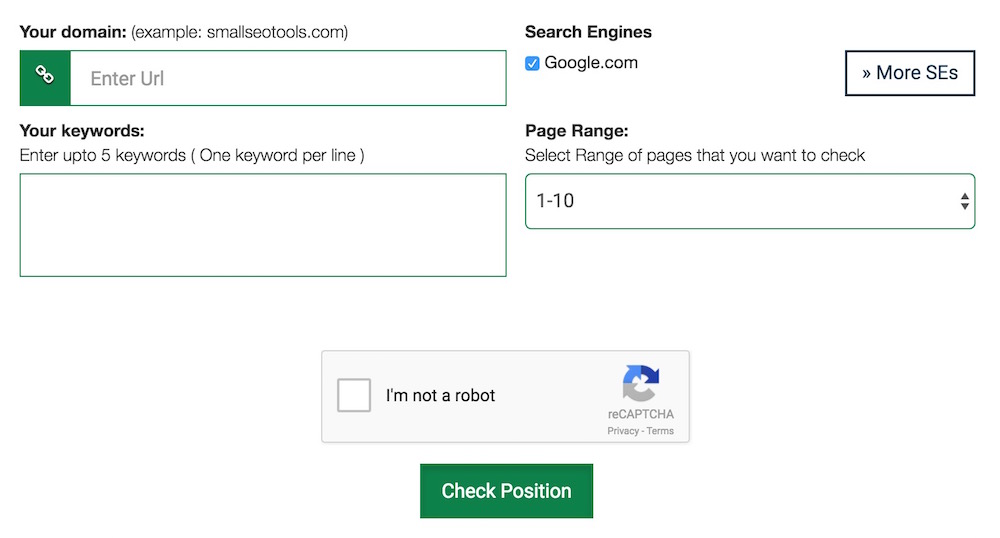Viewport: 1000px width, 538px height.
Task: Click the I'm not a robot text
Action: coord(441,396)
